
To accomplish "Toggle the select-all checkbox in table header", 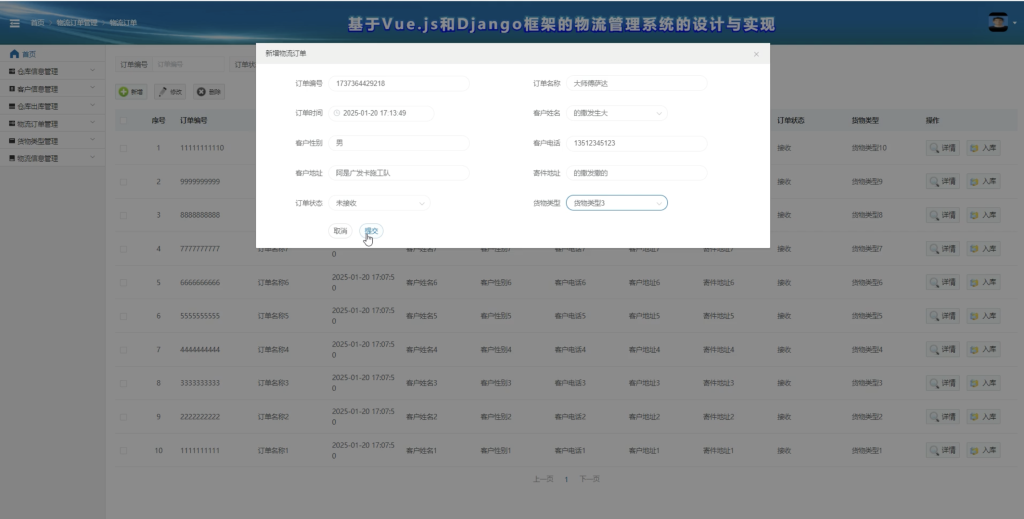I will [123, 121].
